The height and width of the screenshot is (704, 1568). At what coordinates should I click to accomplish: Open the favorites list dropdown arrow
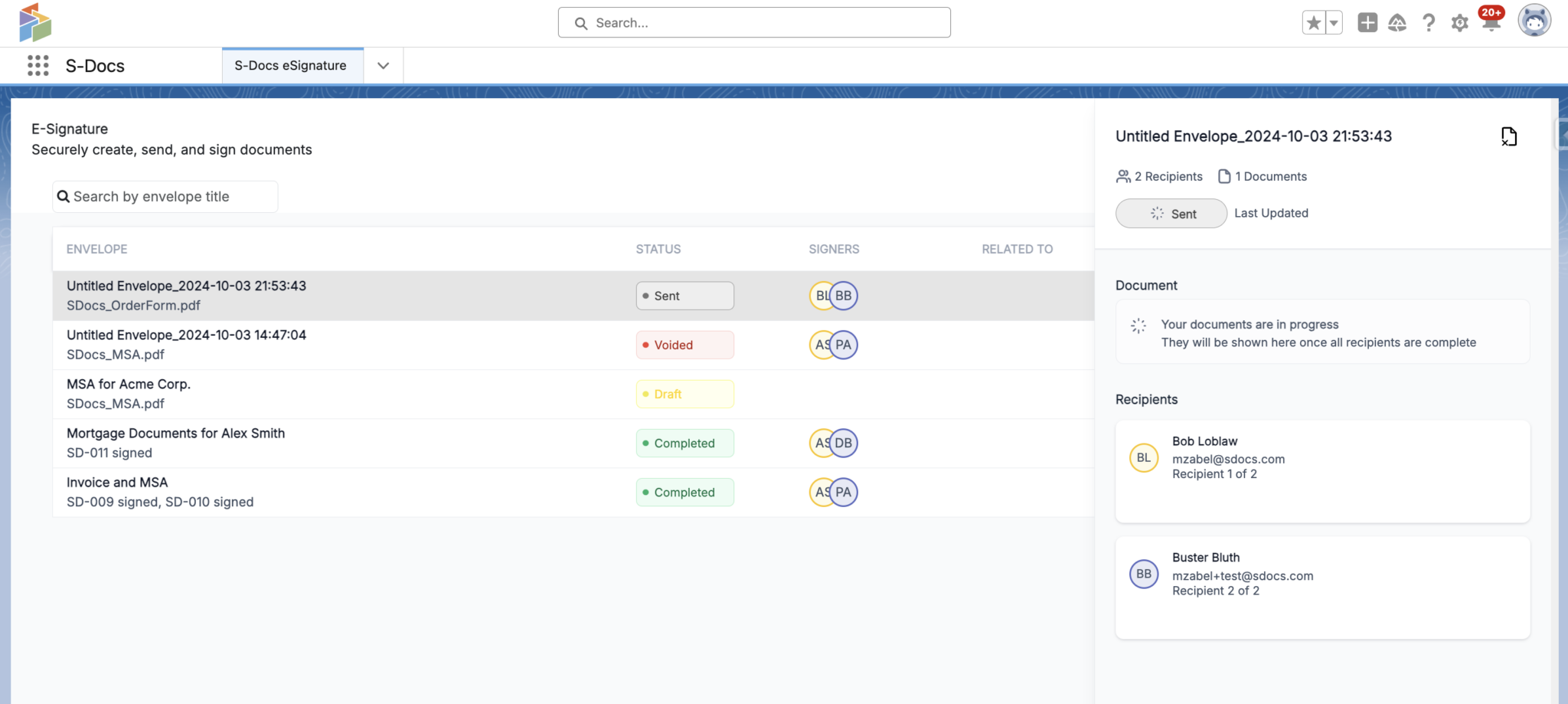tap(1332, 22)
